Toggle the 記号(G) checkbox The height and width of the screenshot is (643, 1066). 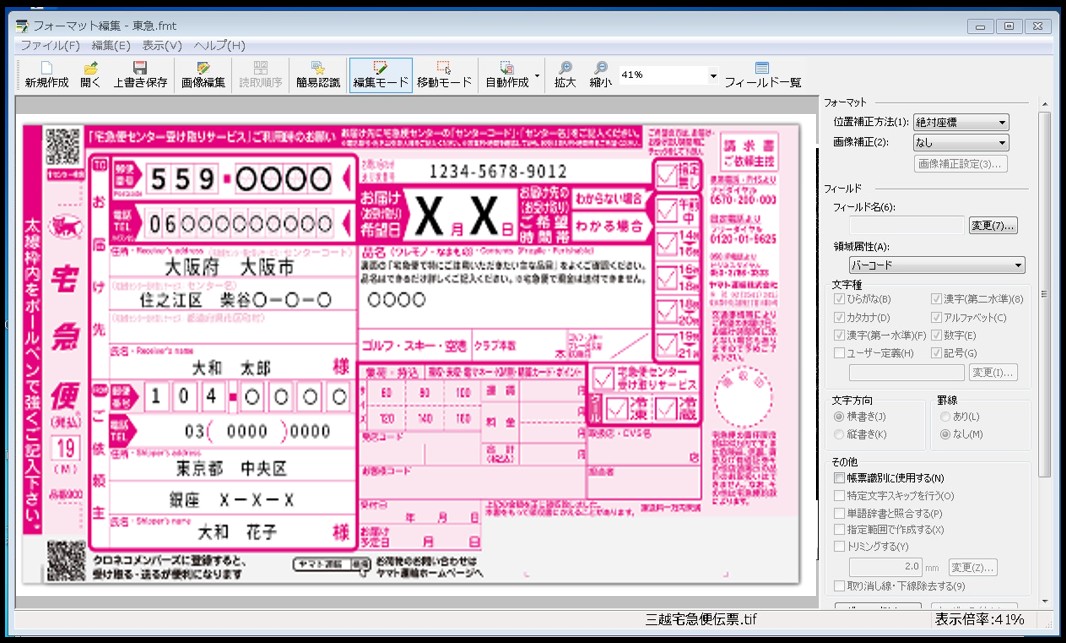click(936, 353)
